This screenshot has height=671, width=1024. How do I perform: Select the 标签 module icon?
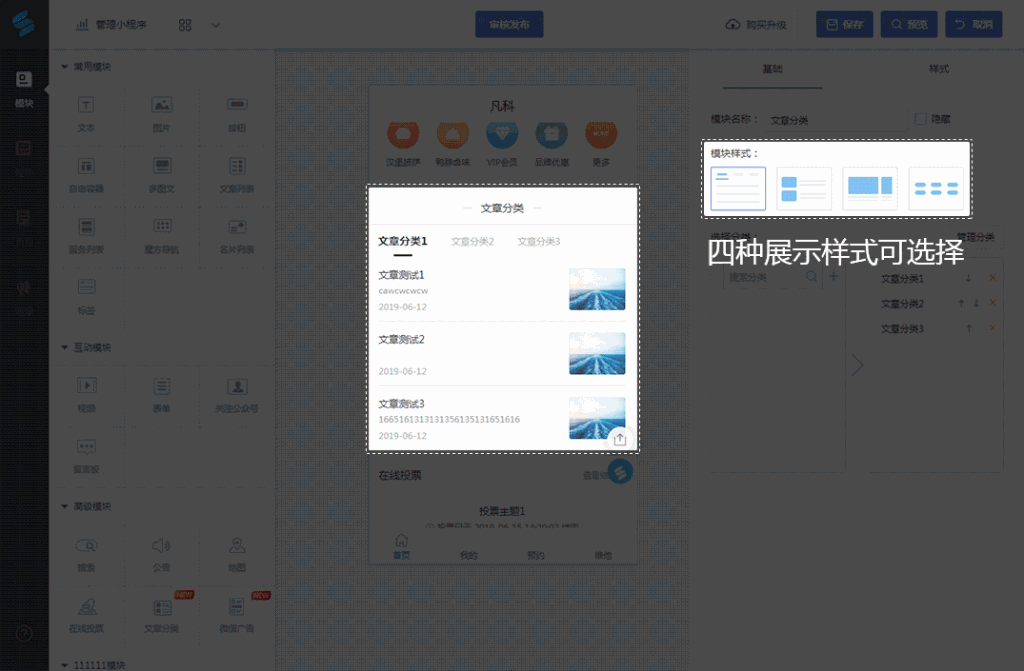point(86,287)
